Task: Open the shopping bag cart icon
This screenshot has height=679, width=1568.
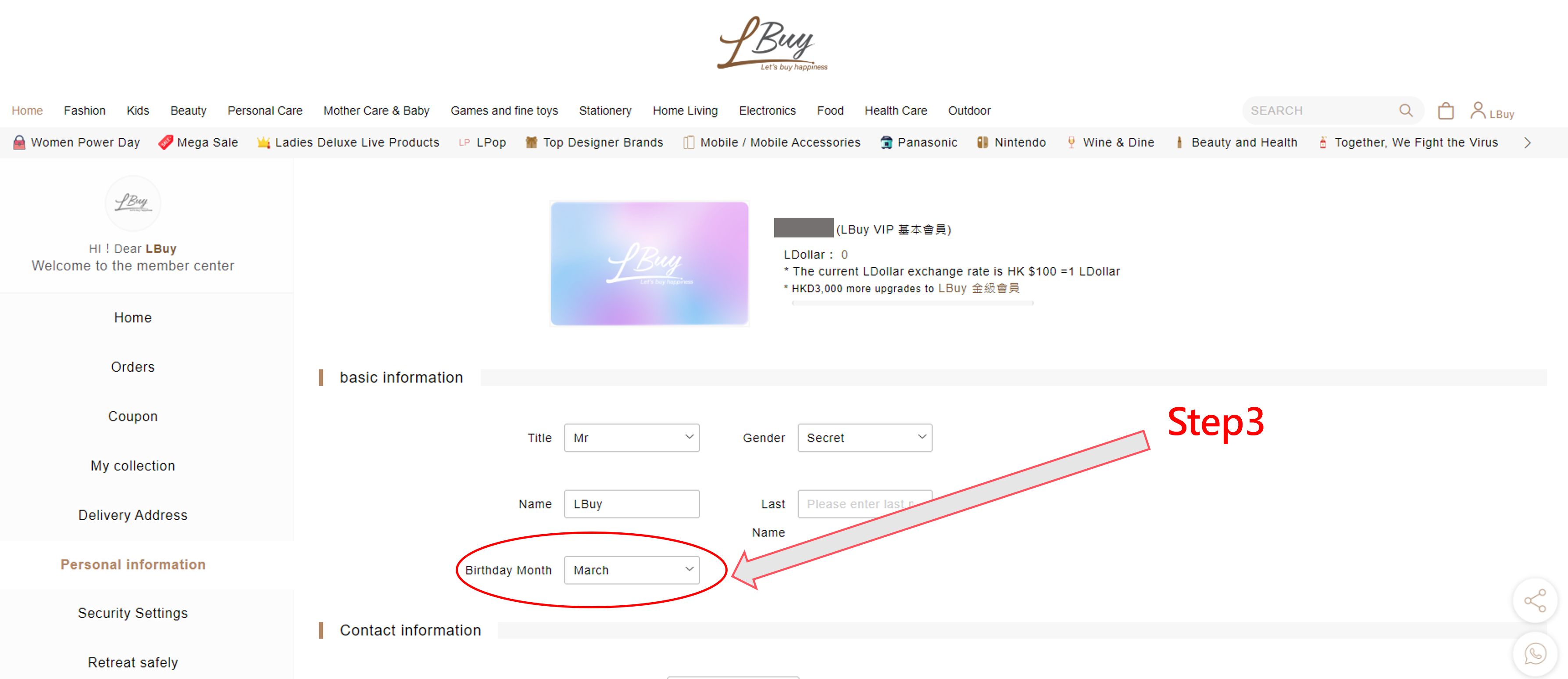Action: coord(1446,111)
